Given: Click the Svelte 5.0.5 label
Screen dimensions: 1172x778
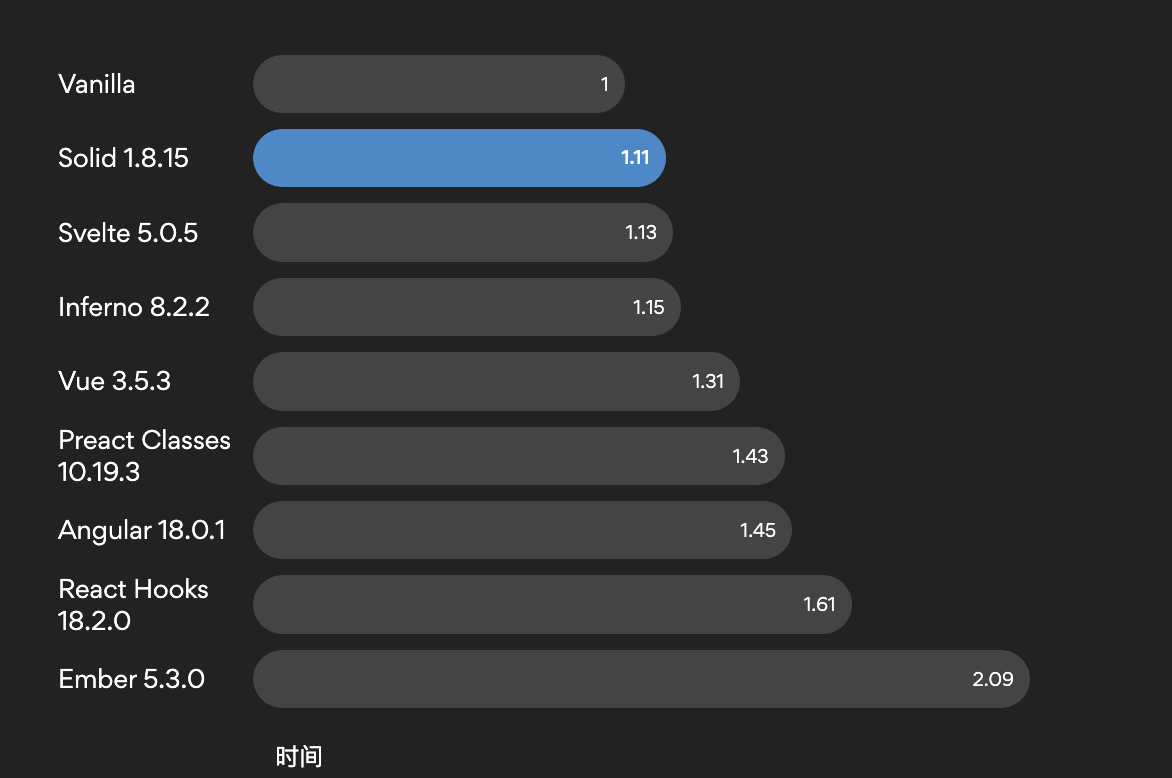Looking at the screenshot, I should pos(128,232).
